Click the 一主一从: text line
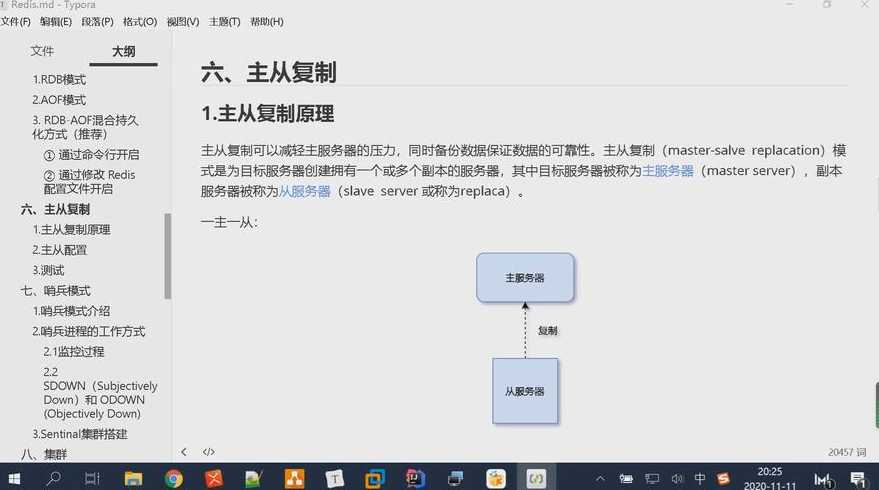 [x=230, y=223]
